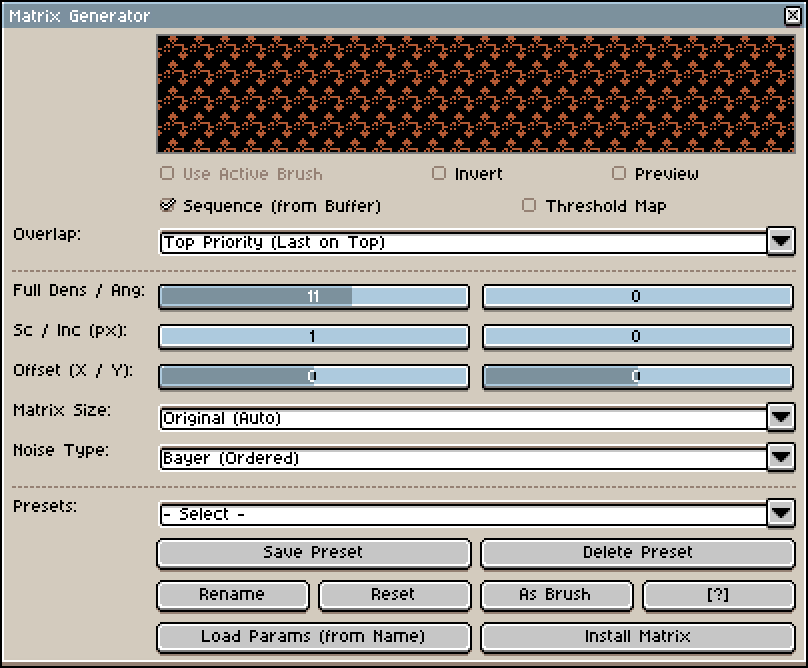
Task: Click the Angle slider in Full Dens row
Action: [x=637, y=296]
